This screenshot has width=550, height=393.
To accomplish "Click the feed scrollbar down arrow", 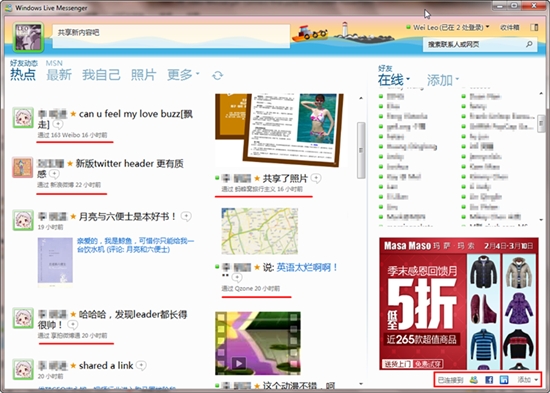I will click(361, 384).
